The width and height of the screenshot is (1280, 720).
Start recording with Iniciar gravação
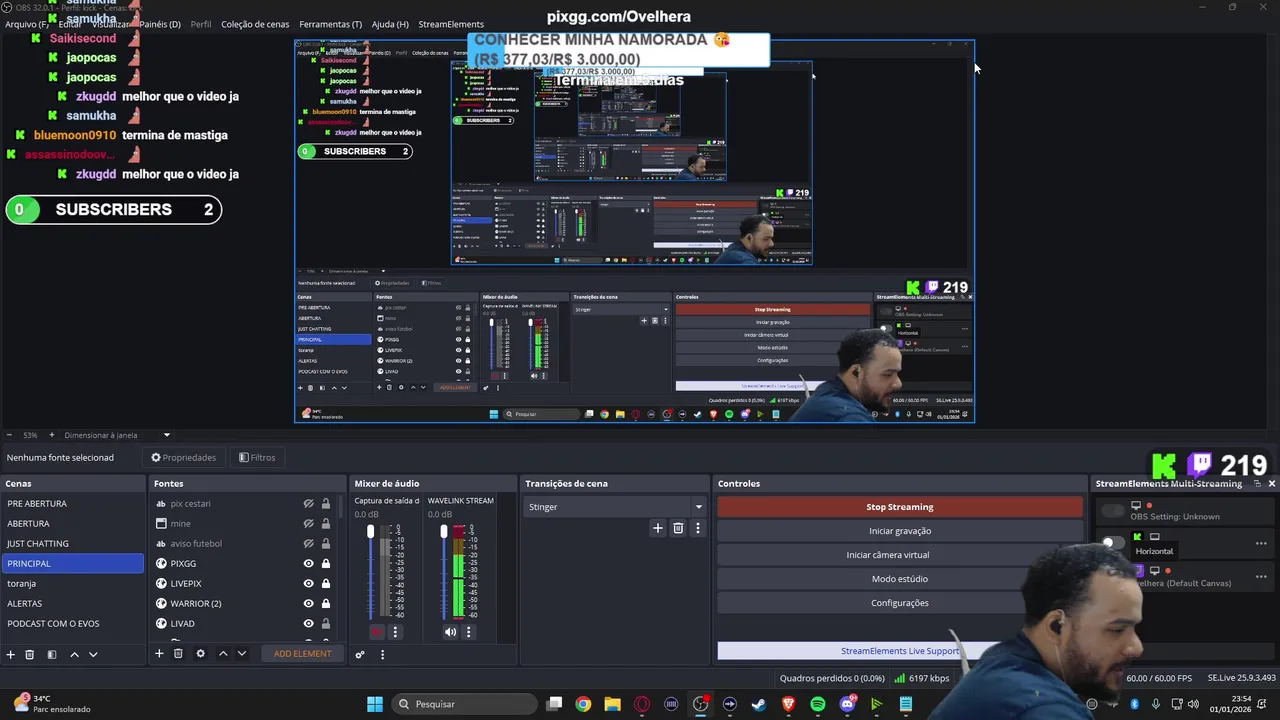[x=899, y=531]
